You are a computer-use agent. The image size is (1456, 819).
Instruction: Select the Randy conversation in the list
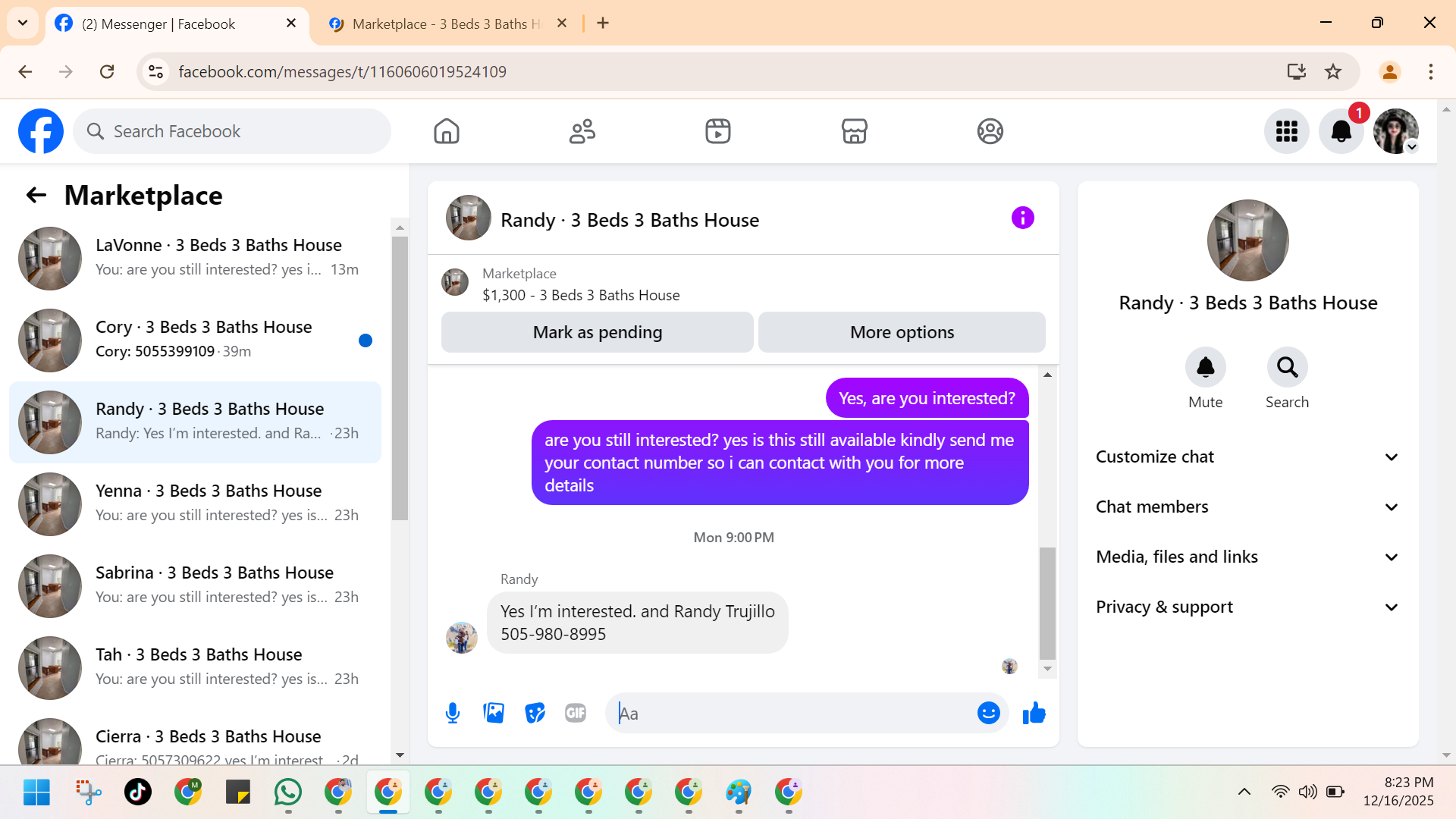(196, 422)
